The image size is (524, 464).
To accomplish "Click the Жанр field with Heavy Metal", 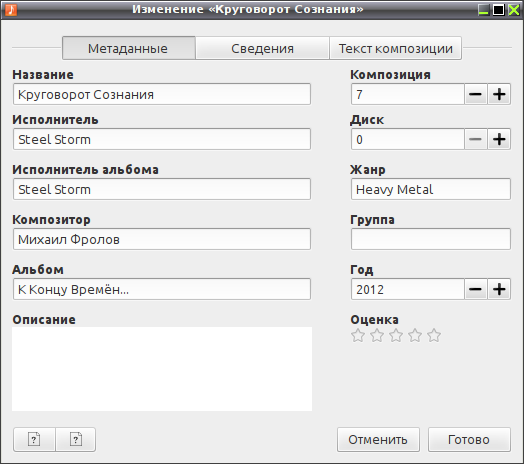I will 431,189.
